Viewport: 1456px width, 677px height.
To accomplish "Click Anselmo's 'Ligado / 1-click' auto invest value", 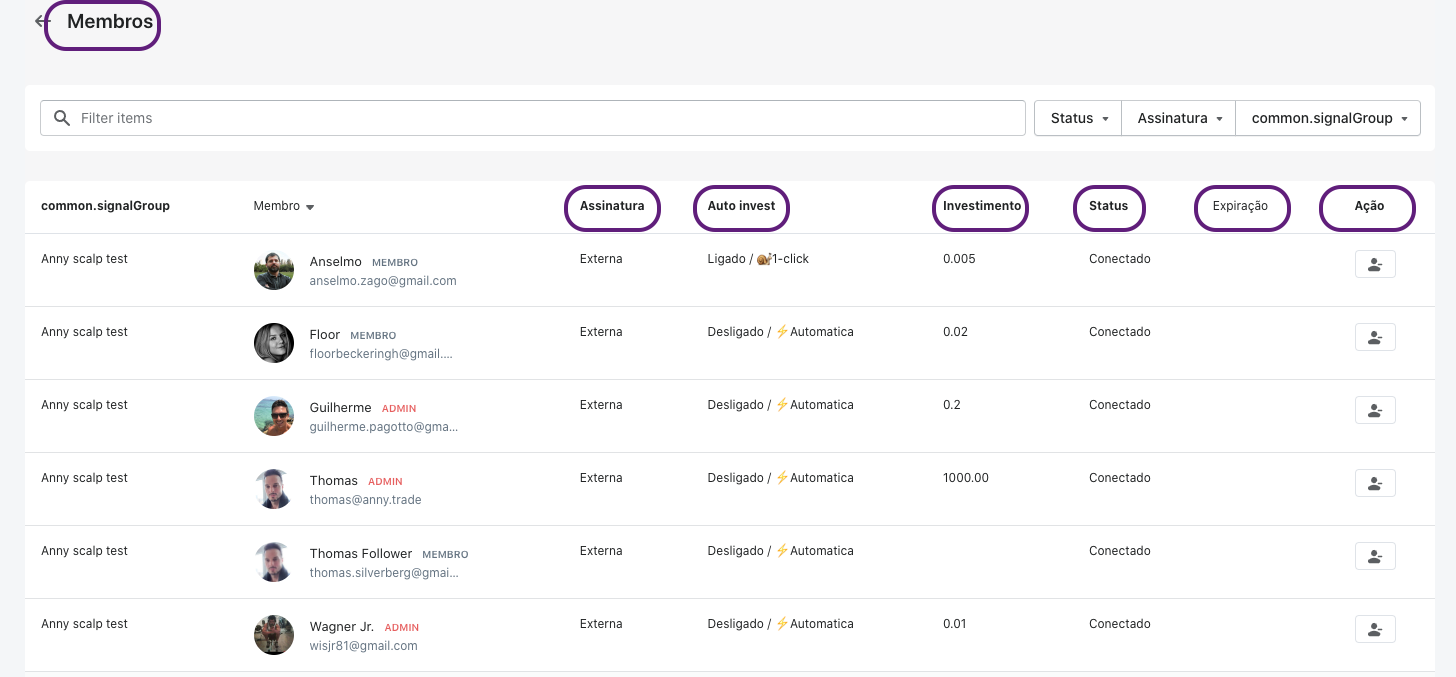I will pos(758,259).
